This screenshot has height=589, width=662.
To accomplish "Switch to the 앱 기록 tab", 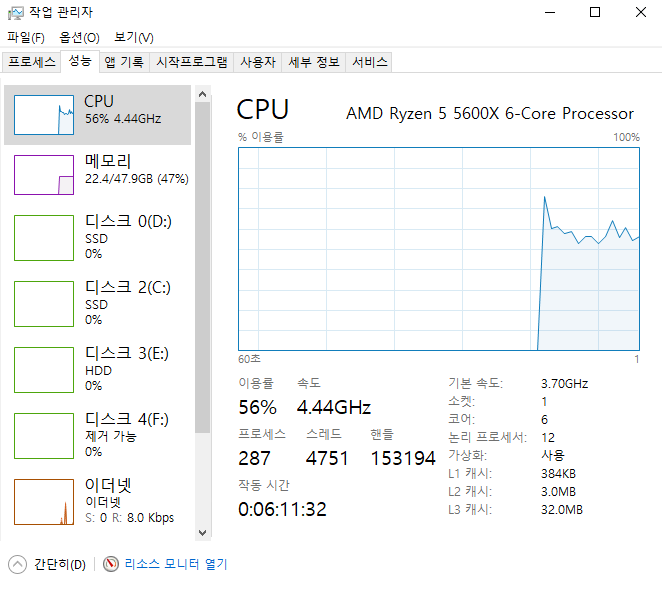I will coord(124,62).
